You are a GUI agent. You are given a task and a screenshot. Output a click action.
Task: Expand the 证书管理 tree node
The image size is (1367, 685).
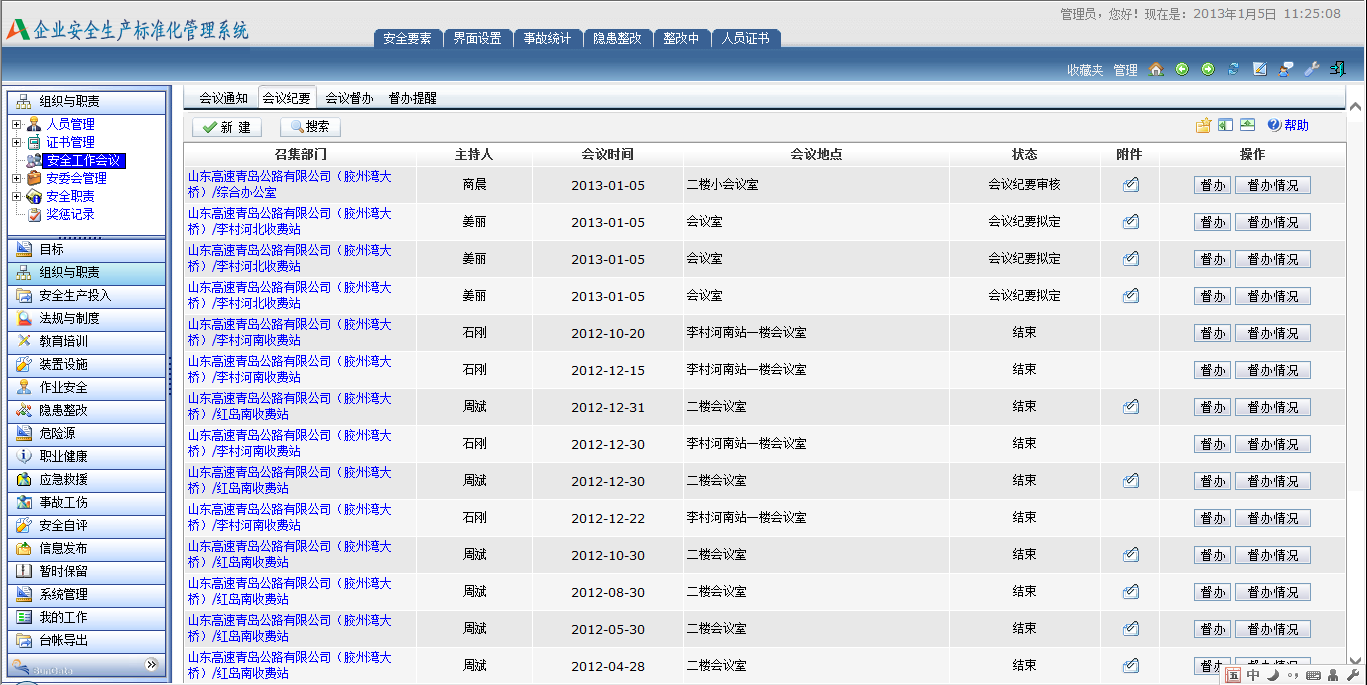[x=16, y=142]
